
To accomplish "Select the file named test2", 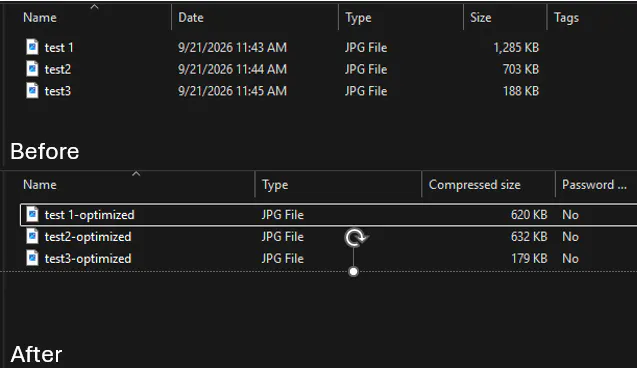I will (58, 69).
